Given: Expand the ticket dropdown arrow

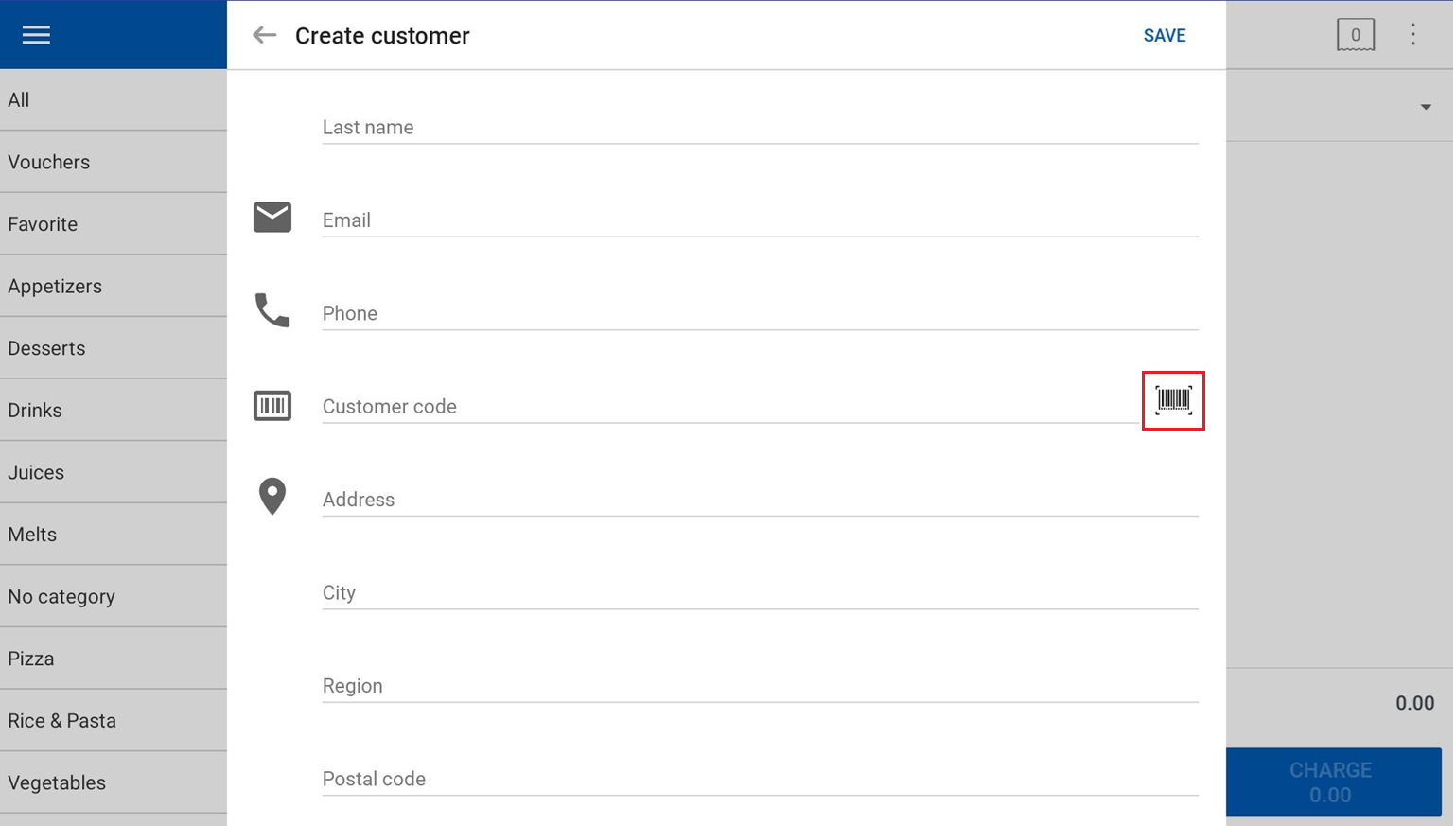Looking at the screenshot, I should tap(1425, 107).
